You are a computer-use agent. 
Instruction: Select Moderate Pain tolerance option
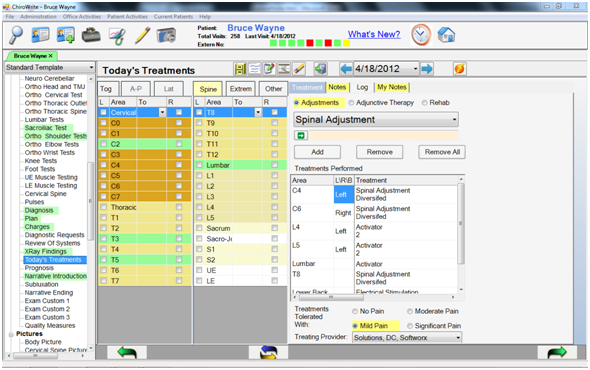coord(410,311)
